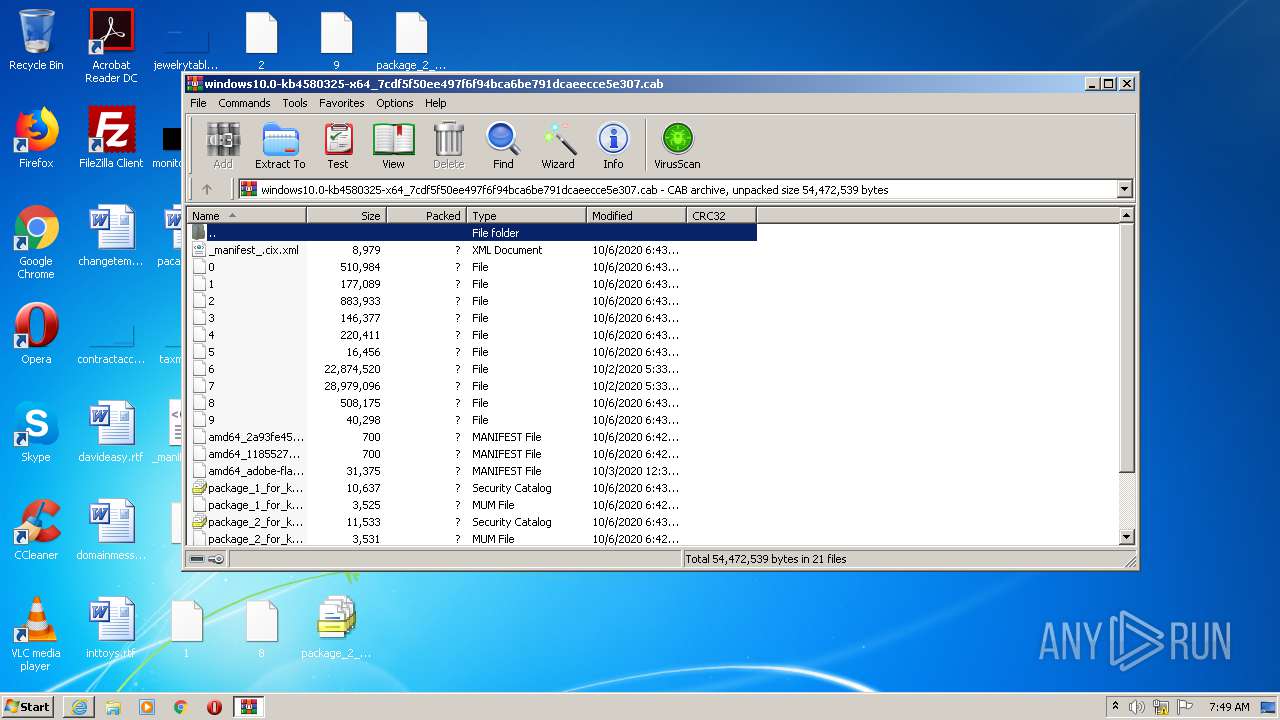Open the Options menu

click(x=395, y=103)
